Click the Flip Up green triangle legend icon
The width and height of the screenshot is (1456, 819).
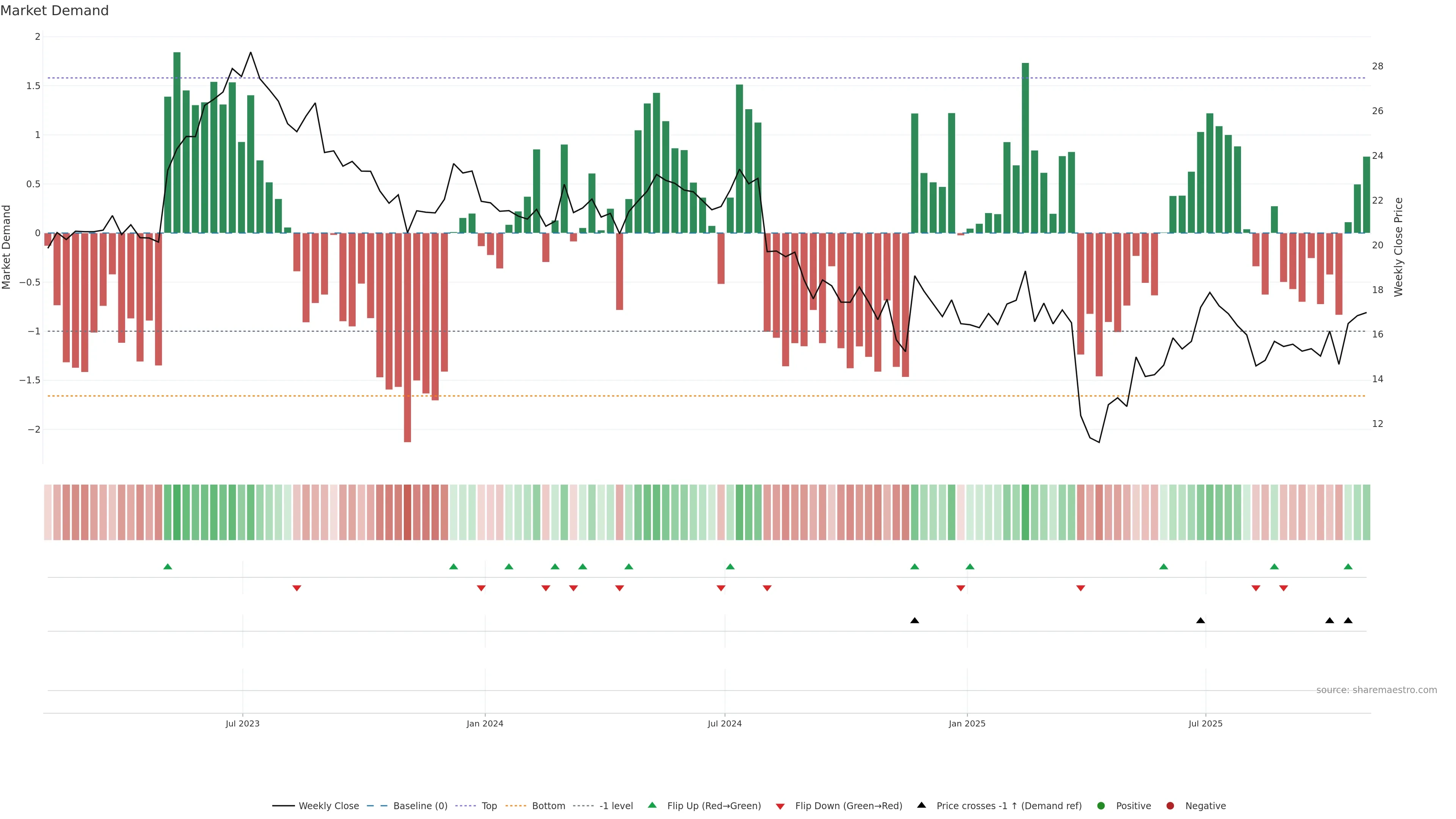click(652, 805)
